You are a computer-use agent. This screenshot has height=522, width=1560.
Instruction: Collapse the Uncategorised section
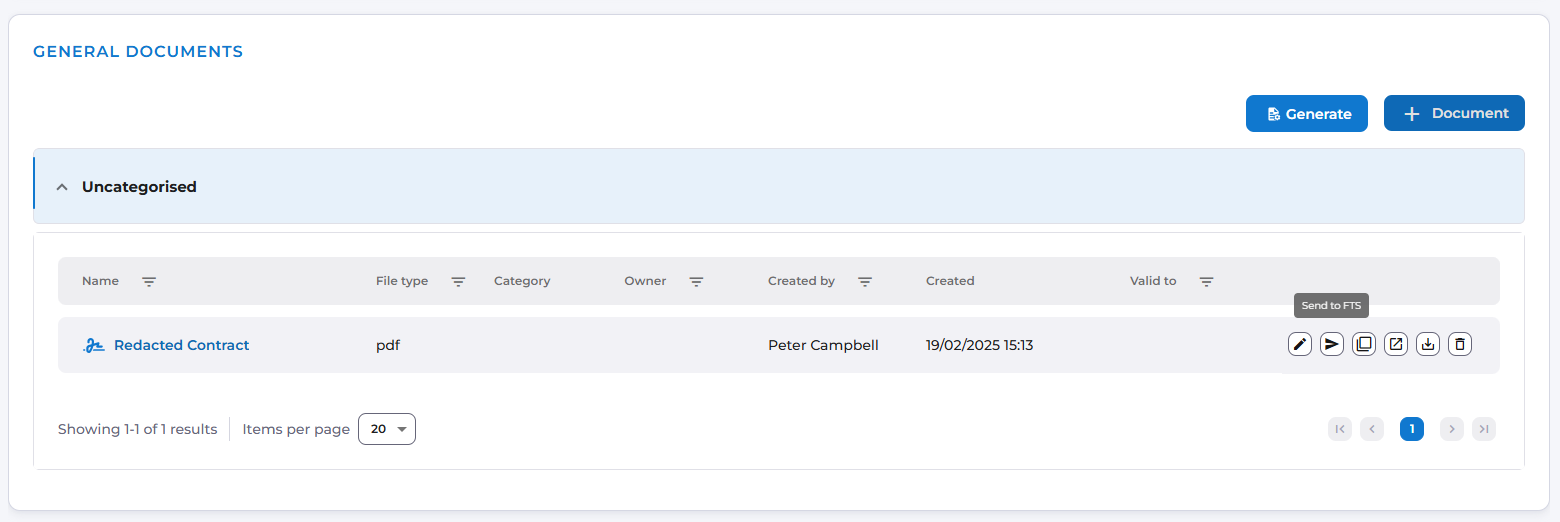[x=62, y=187]
